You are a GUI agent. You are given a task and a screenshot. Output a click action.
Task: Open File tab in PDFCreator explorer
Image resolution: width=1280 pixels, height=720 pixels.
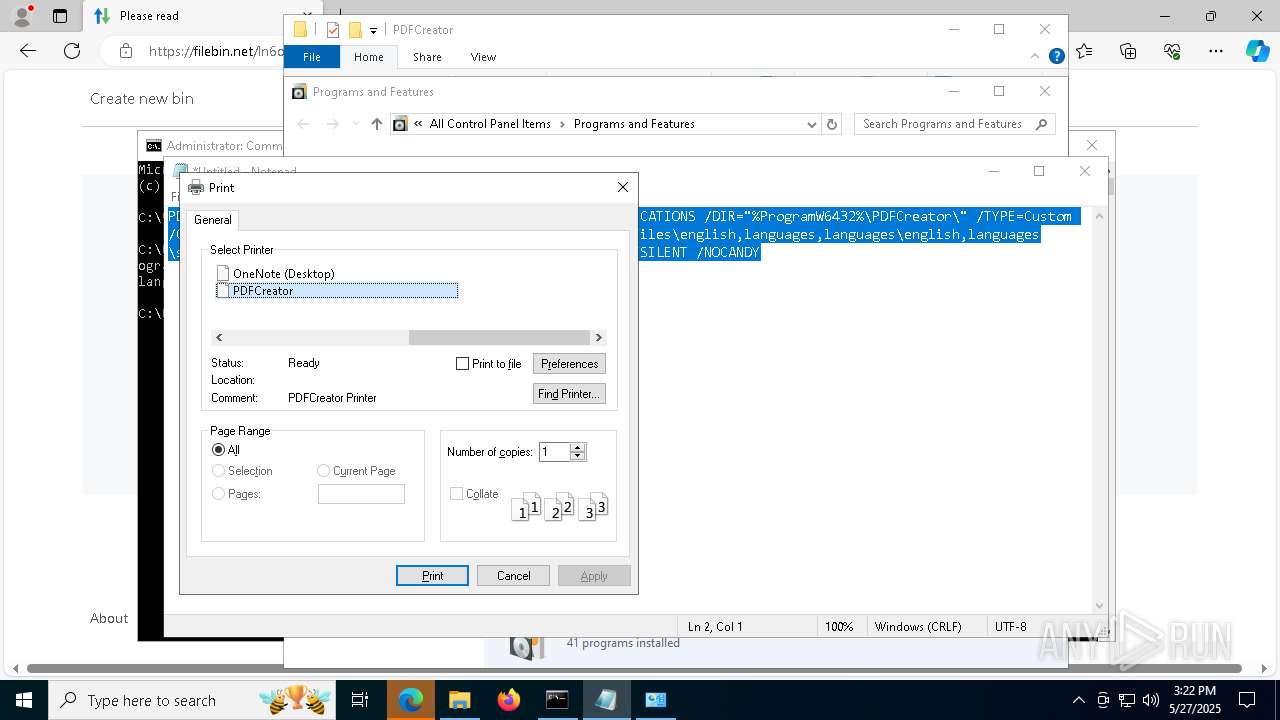(312, 57)
